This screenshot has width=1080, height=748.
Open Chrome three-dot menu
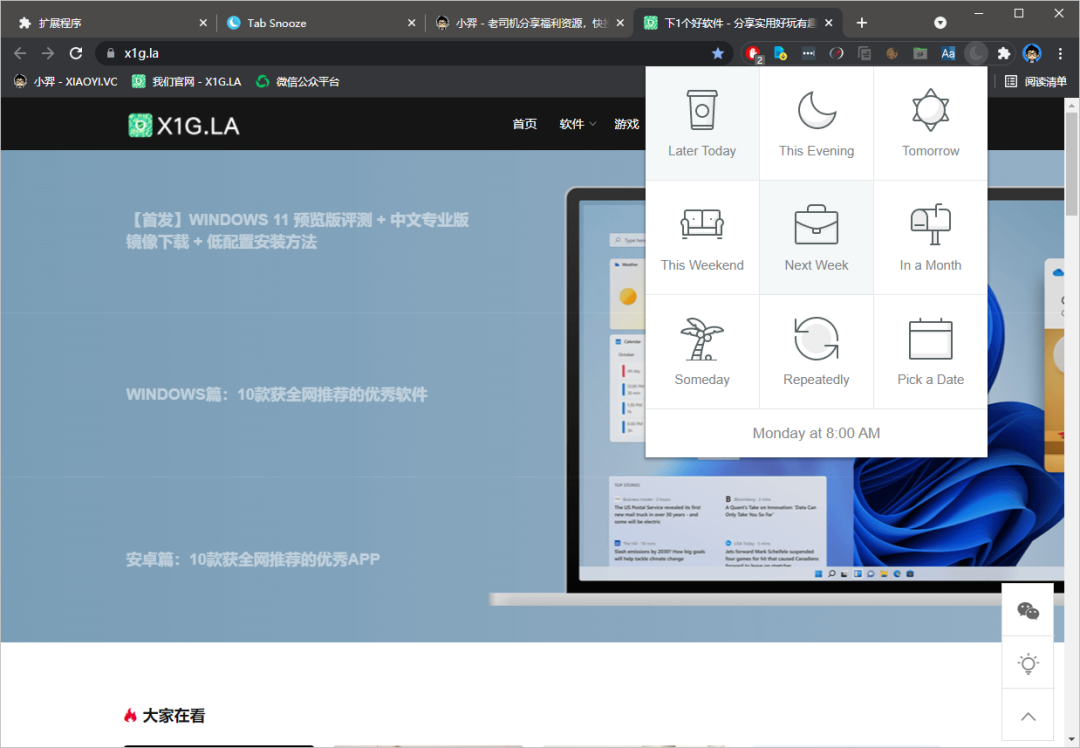[1060, 53]
